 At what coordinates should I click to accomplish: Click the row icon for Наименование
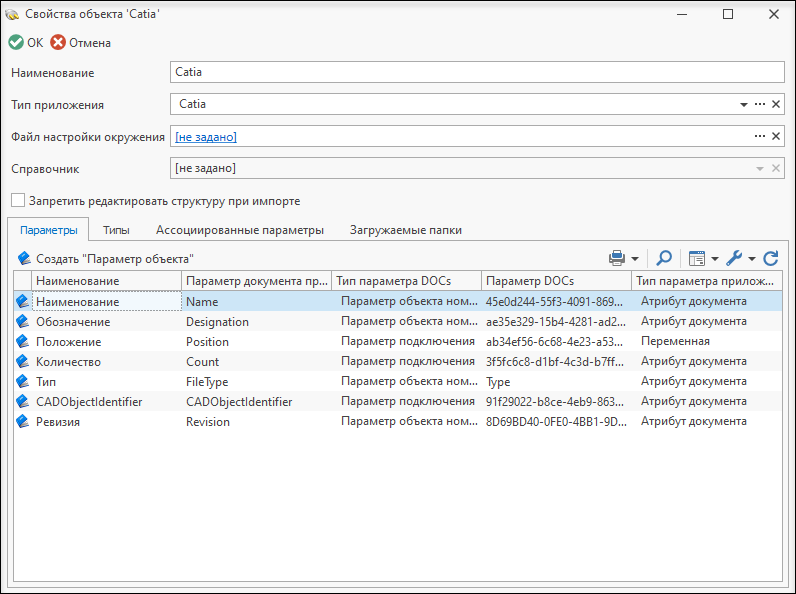coord(22,301)
